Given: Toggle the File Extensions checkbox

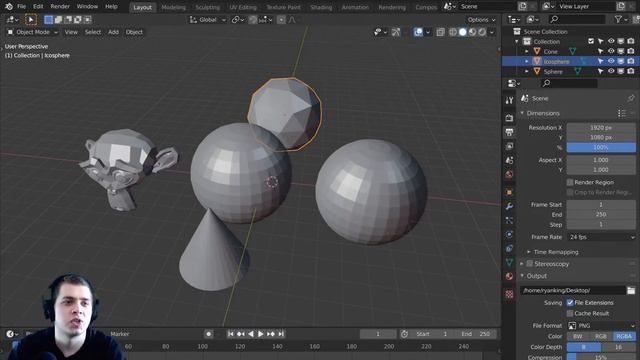Looking at the screenshot, I should click(x=570, y=302).
